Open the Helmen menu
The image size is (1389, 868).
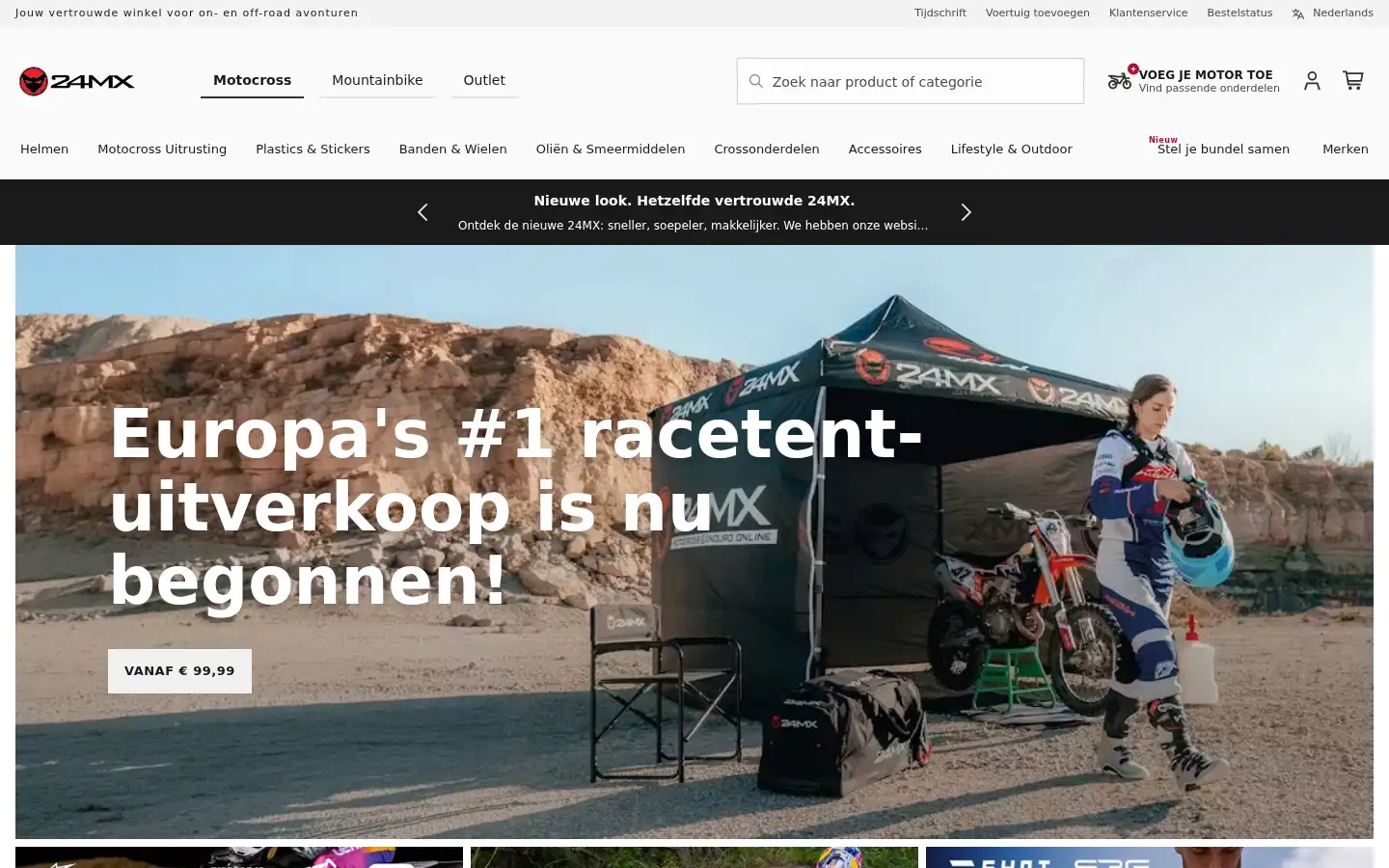(44, 149)
